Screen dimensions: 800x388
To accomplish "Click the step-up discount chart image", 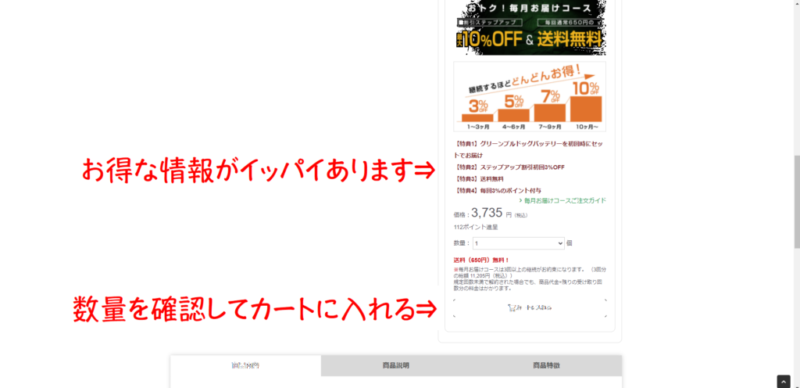I will click(530, 97).
